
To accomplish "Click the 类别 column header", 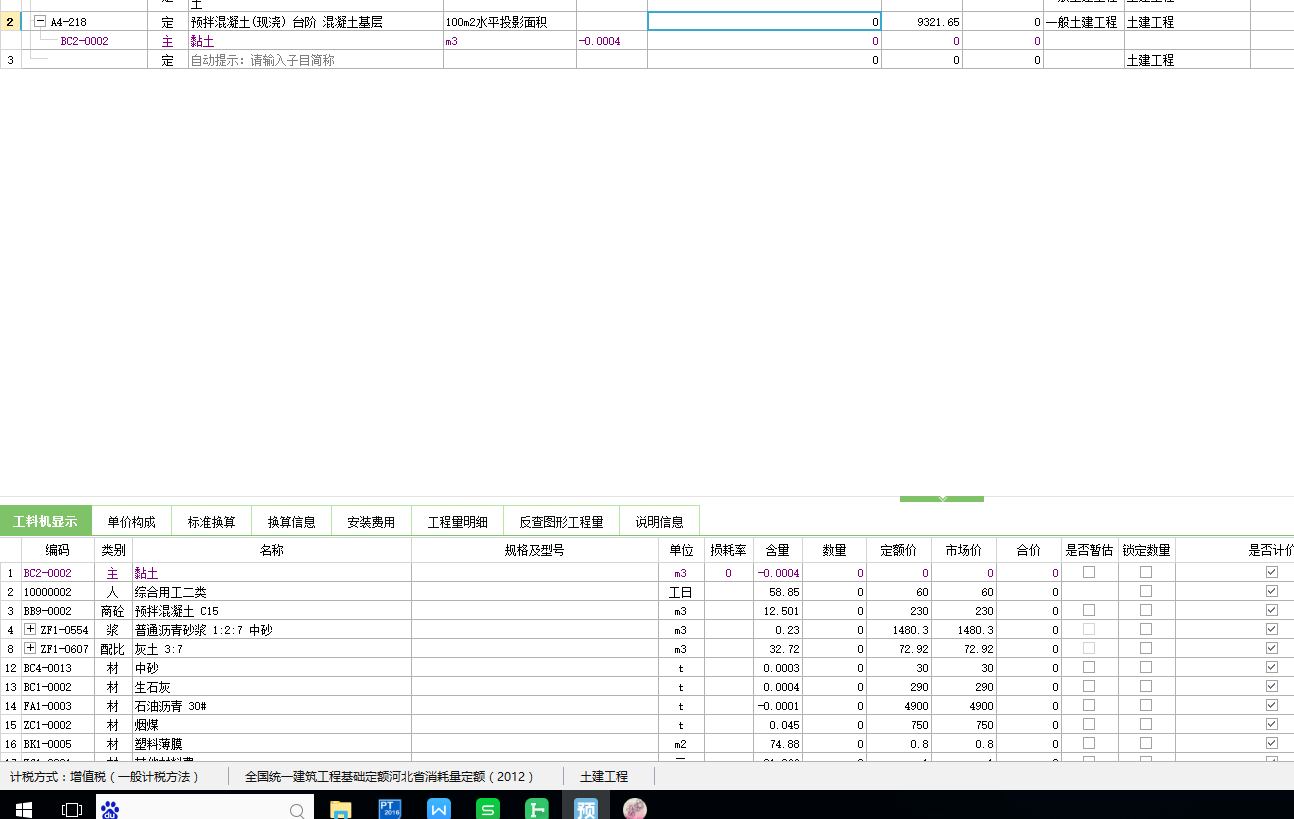I will click(x=113, y=550).
